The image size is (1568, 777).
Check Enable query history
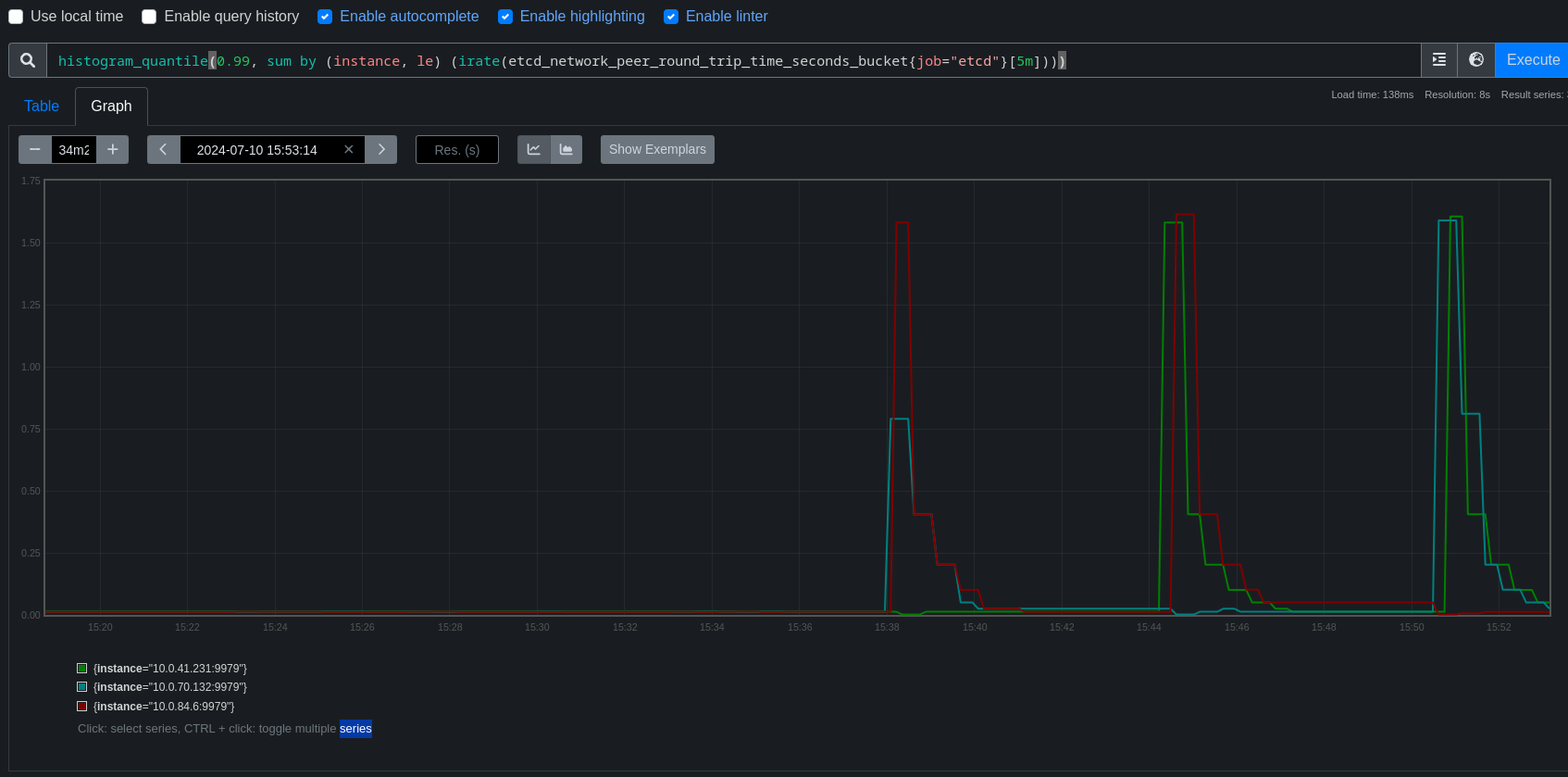coord(149,17)
